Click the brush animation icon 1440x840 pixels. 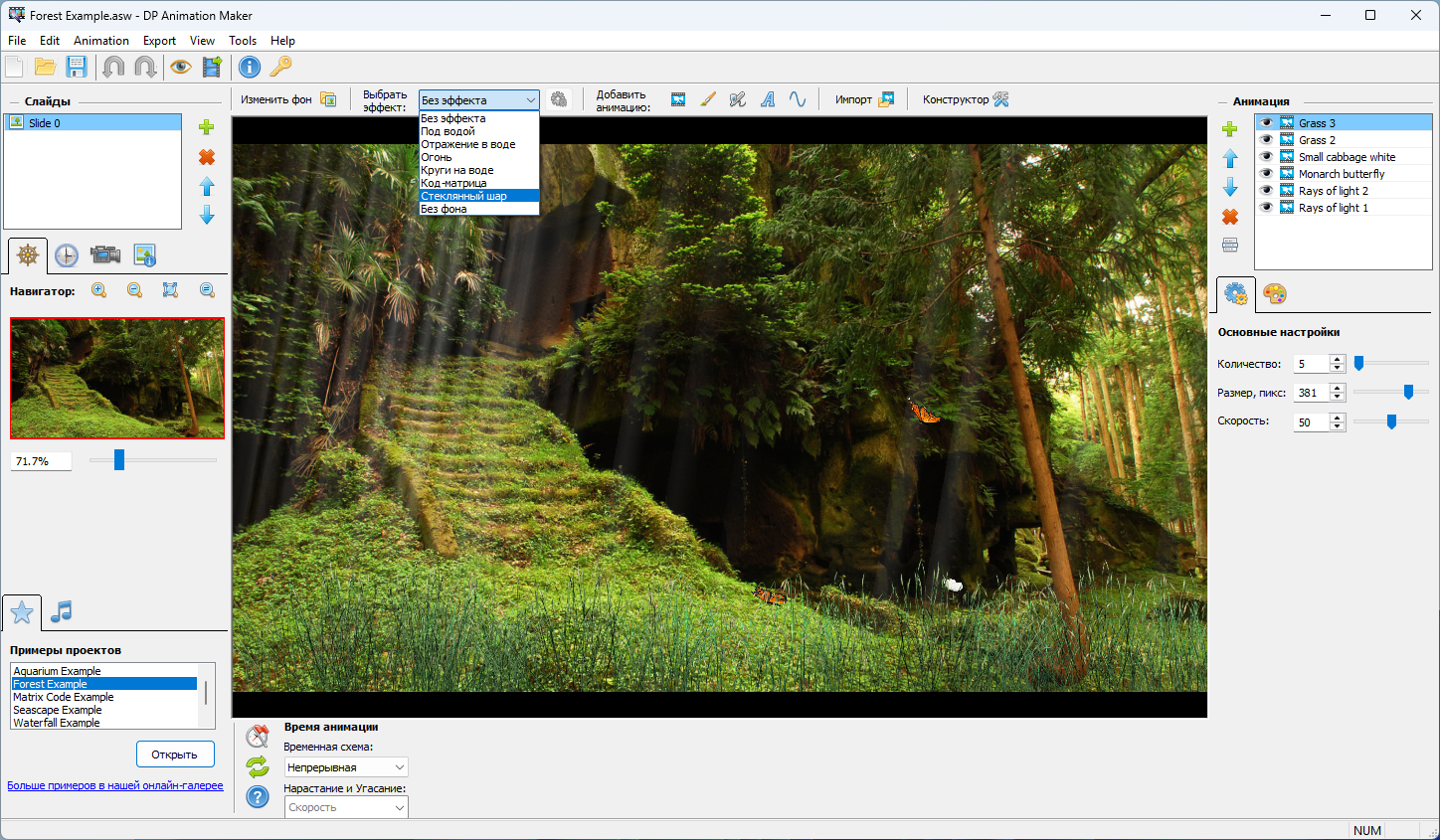708,99
